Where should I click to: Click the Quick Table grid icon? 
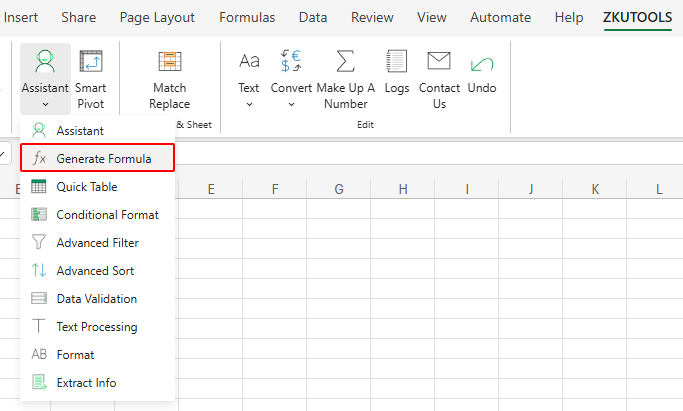[39, 186]
